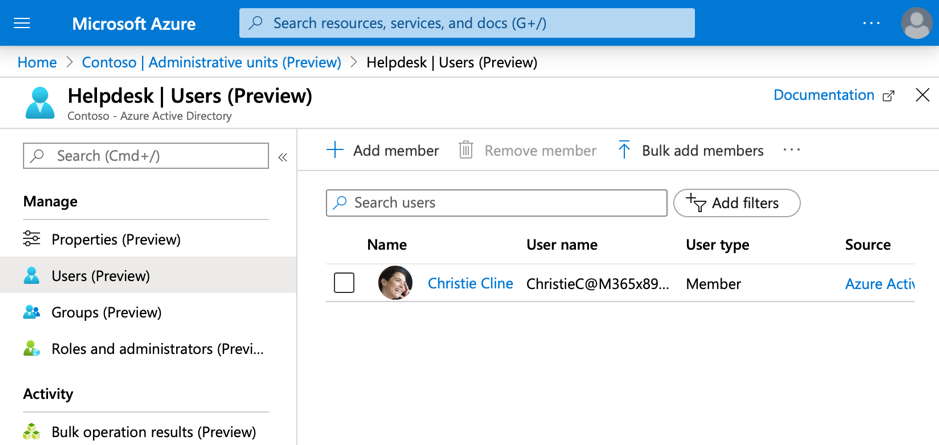Click the upload arrow for Bulk add
The width and height of the screenshot is (939, 445).
coord(624,150)
